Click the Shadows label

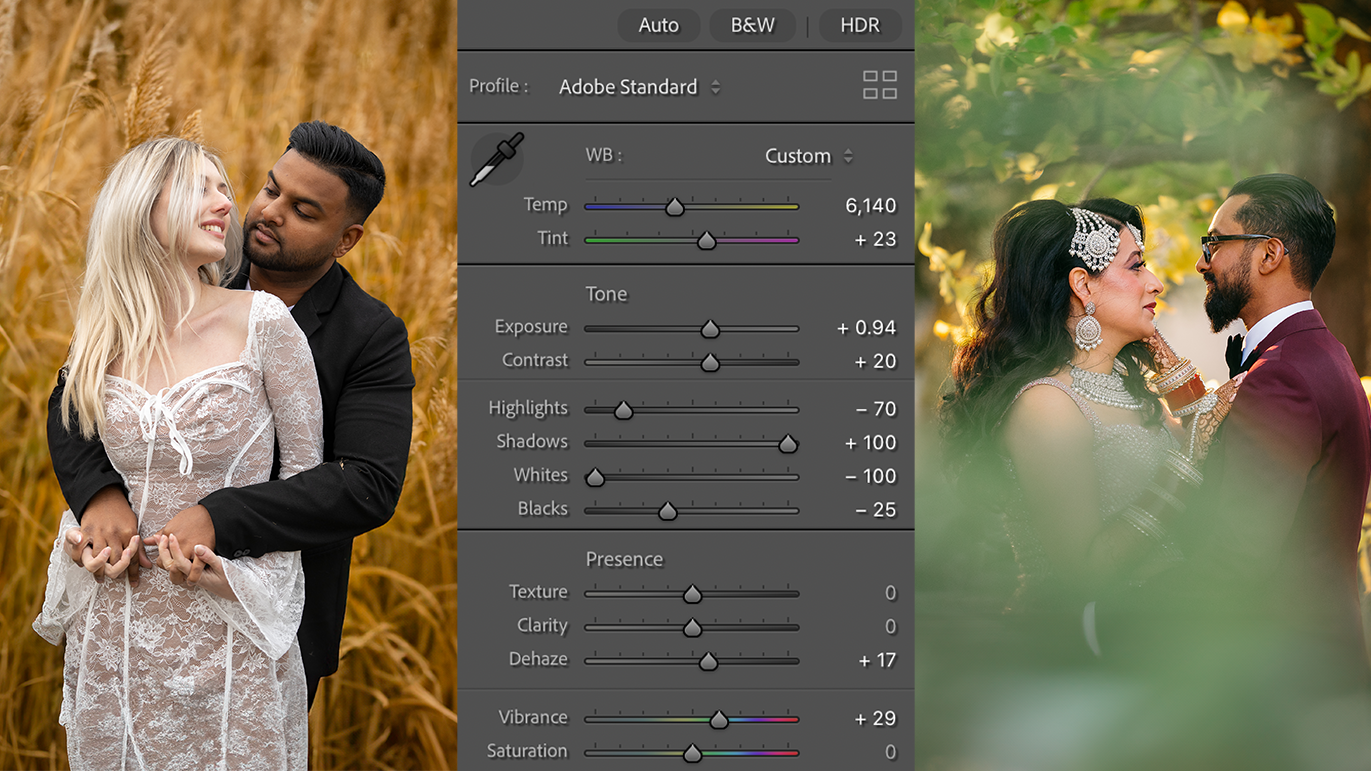[x=532, y=441]
